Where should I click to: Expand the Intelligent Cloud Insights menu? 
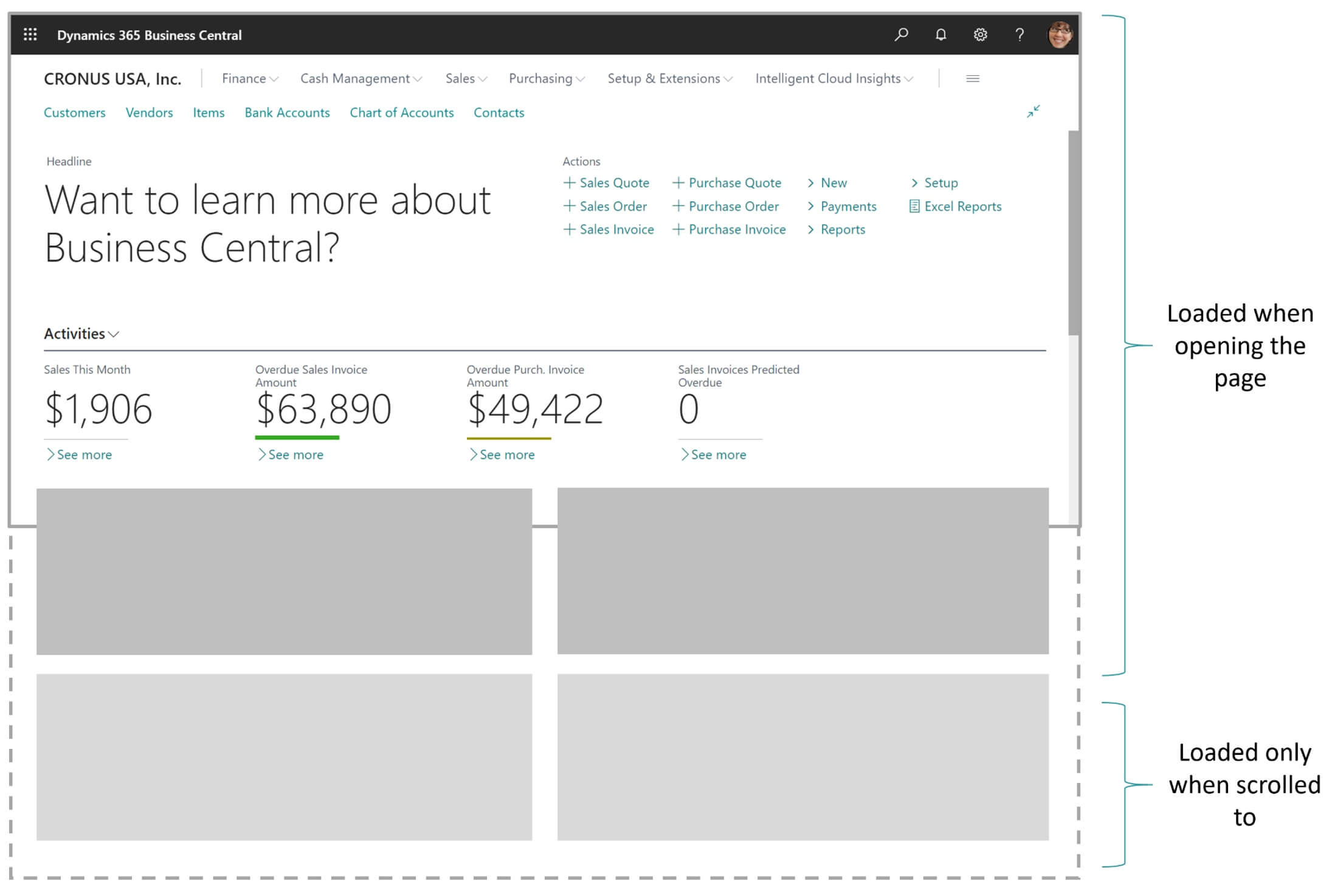834,78
